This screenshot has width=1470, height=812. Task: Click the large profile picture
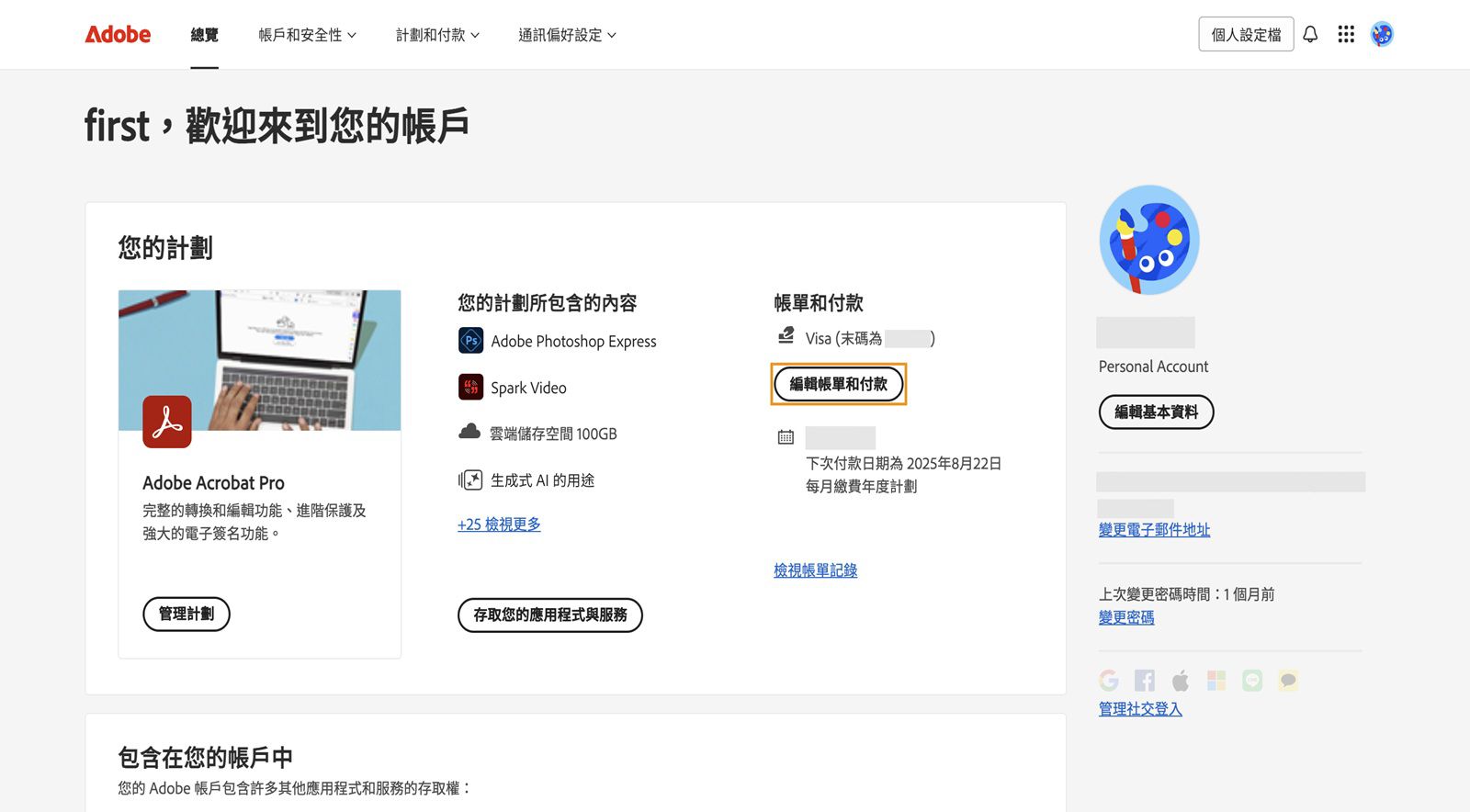pyautogui.click(x=1149, y=240)
